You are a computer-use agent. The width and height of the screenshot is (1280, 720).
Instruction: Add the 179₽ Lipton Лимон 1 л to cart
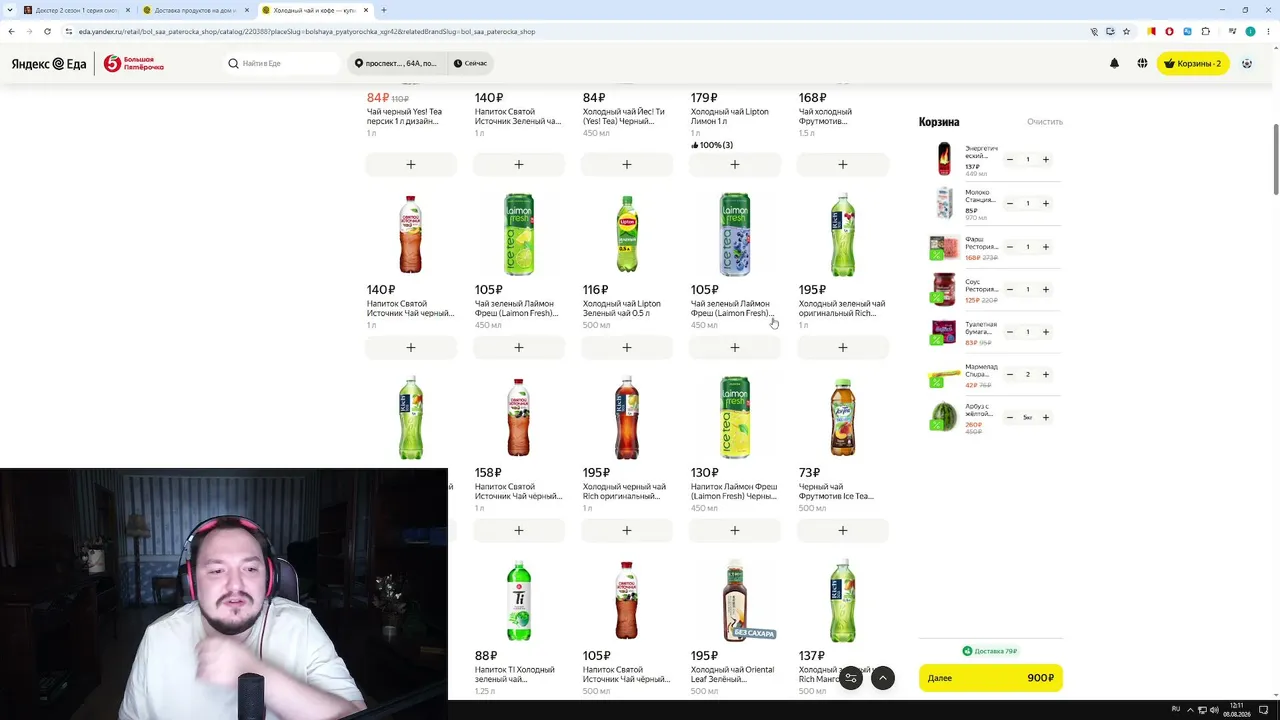(735, 164)
